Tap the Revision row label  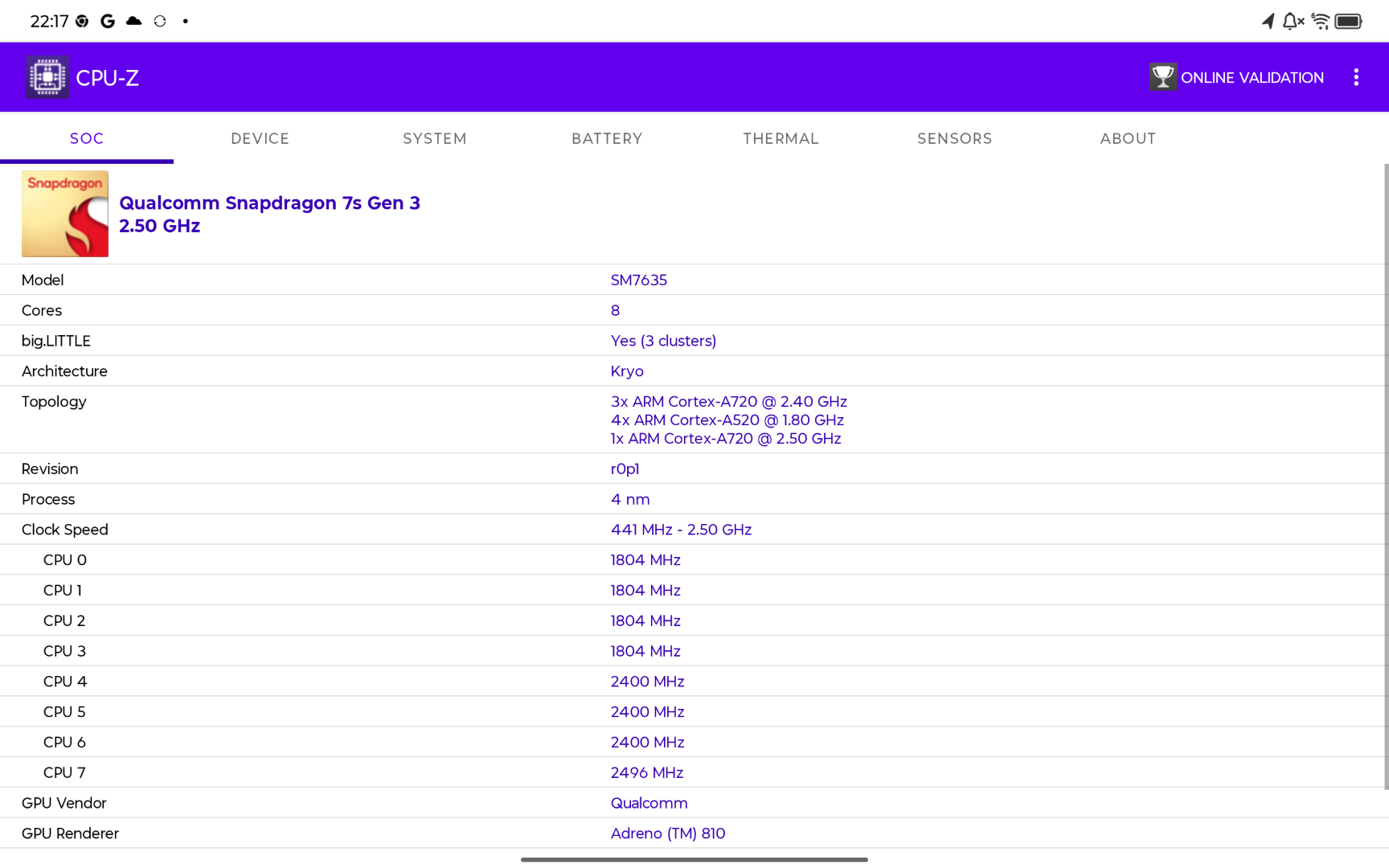(x=50, y=469)
